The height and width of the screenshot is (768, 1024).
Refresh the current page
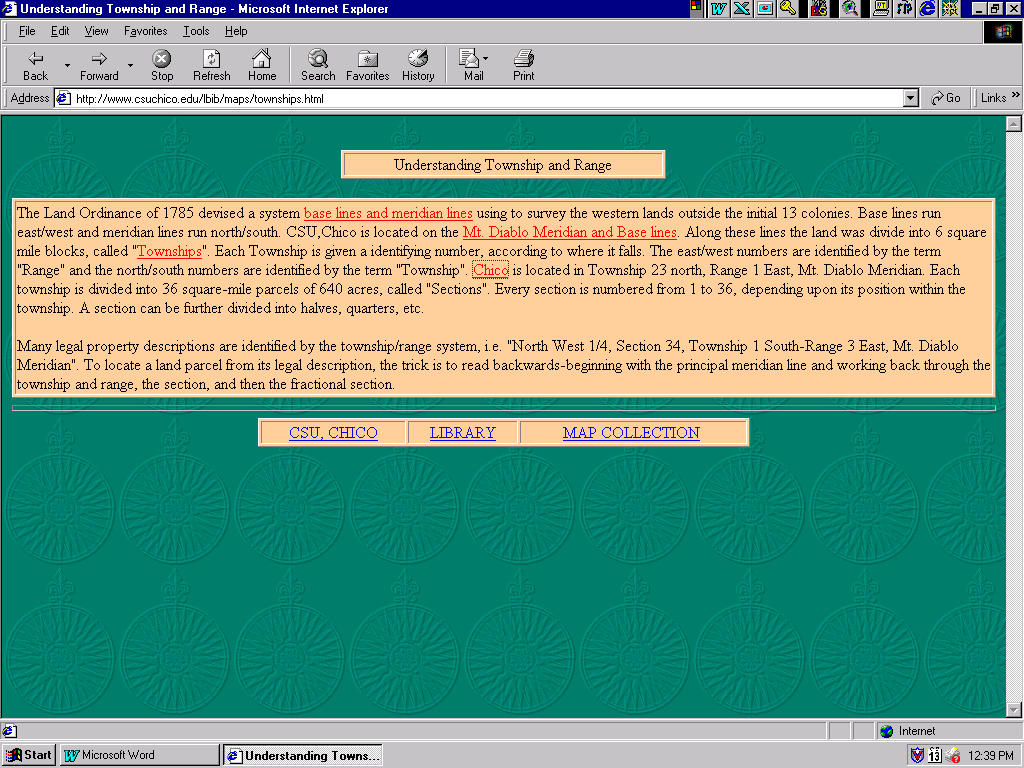pos(211,65)
